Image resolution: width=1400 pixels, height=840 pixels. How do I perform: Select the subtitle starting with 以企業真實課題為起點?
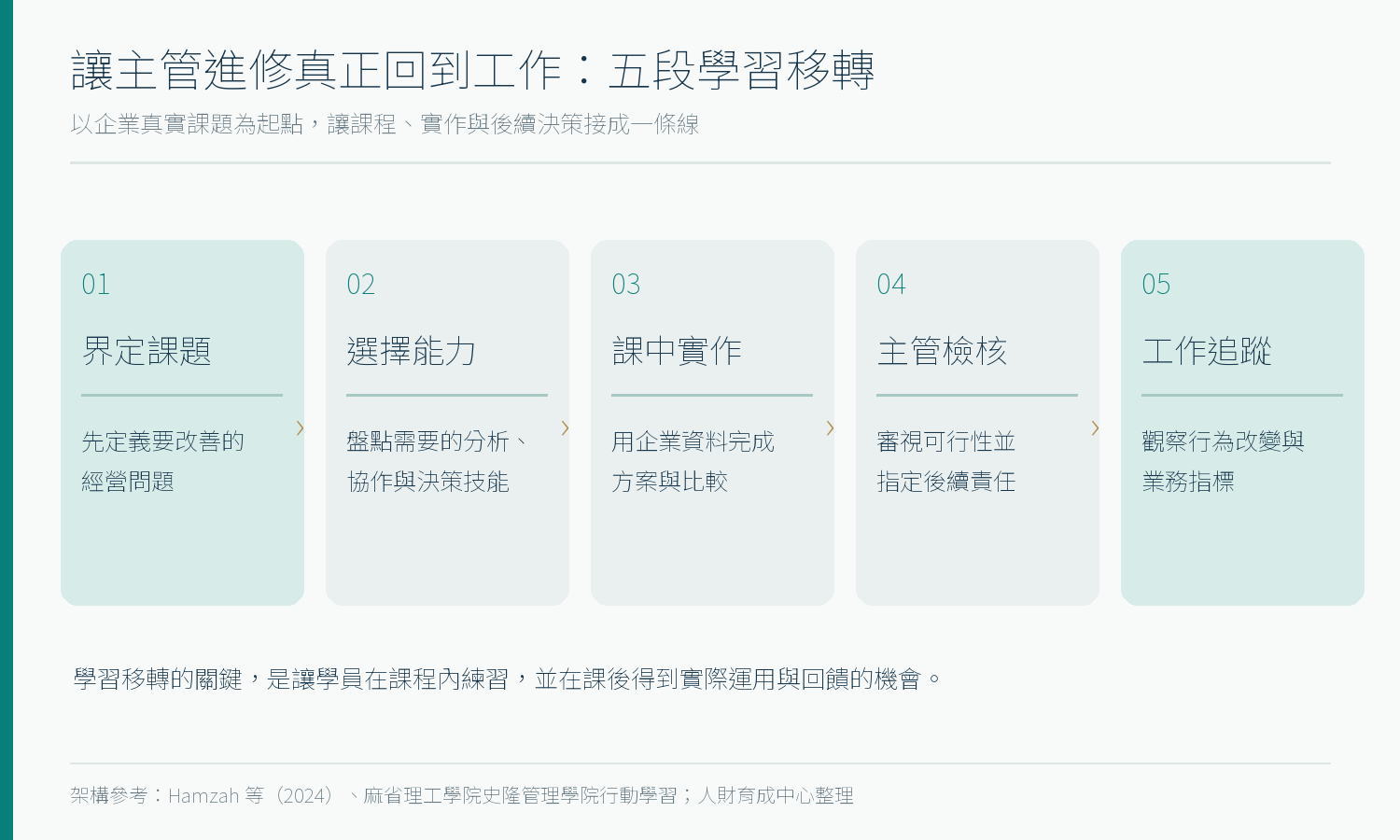(385, 124)
